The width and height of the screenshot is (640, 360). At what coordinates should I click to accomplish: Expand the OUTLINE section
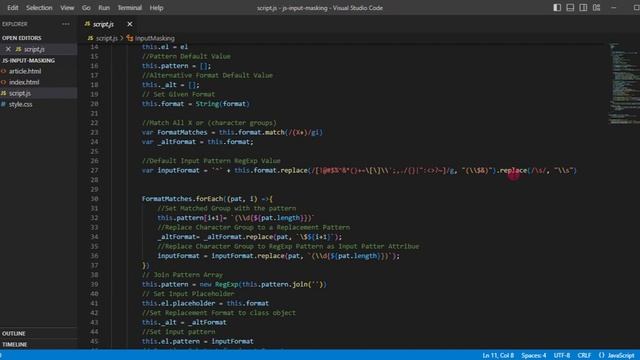[x=13, y=333]
